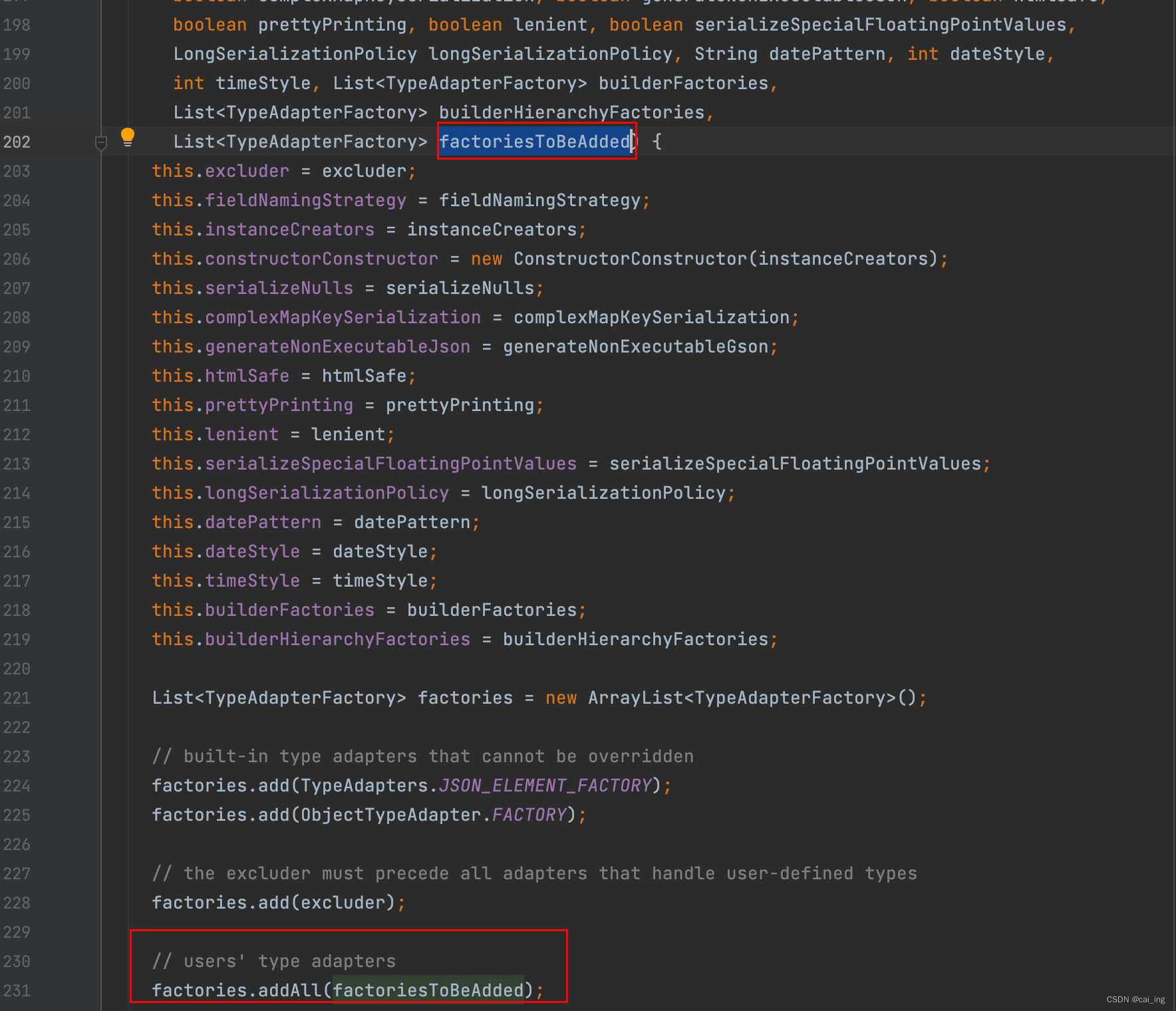Click LongSerializationPolicy type on line 199
The image size is (1176, 1011).
[x=295, y=54]
